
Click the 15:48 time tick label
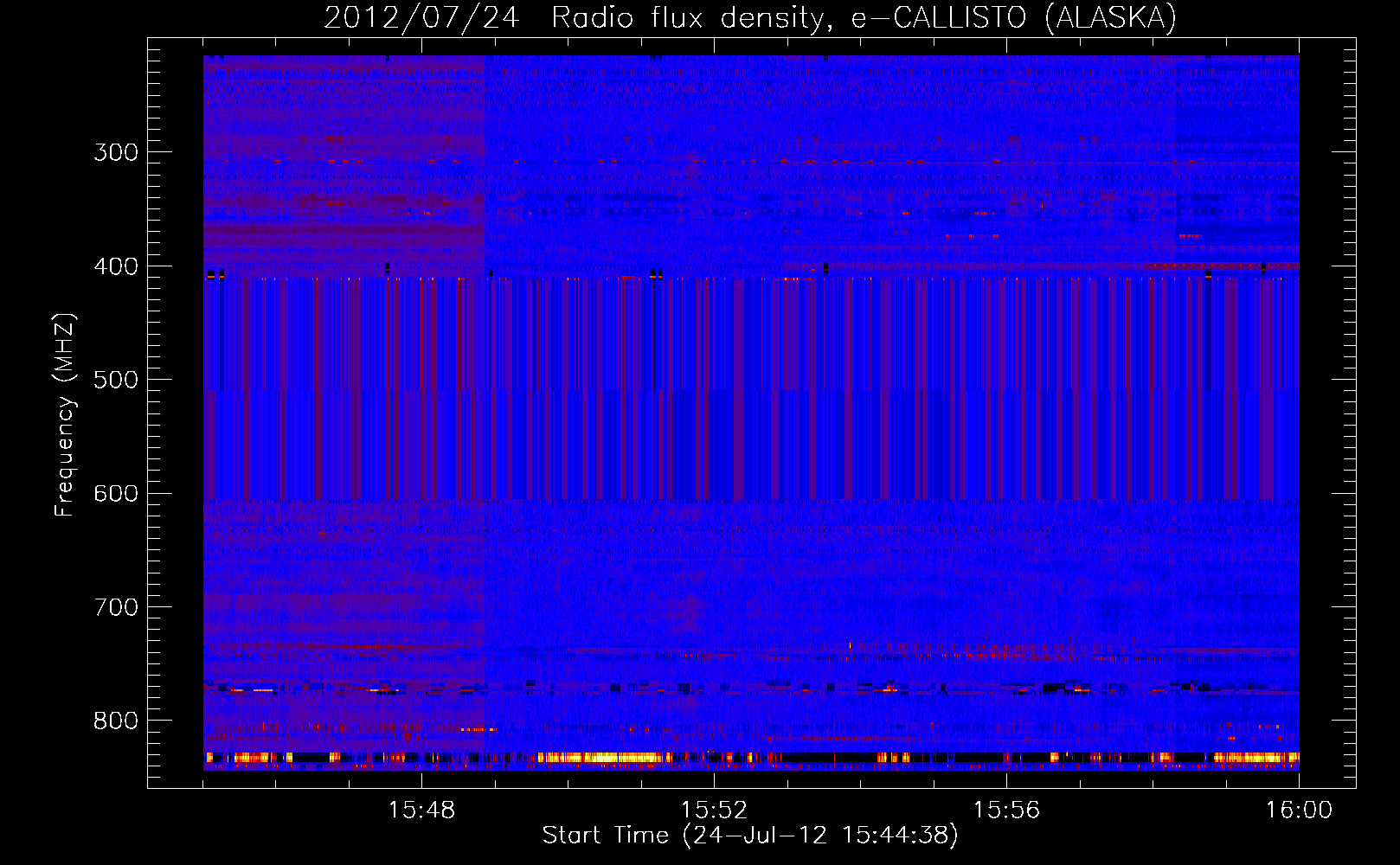(421, 811)
